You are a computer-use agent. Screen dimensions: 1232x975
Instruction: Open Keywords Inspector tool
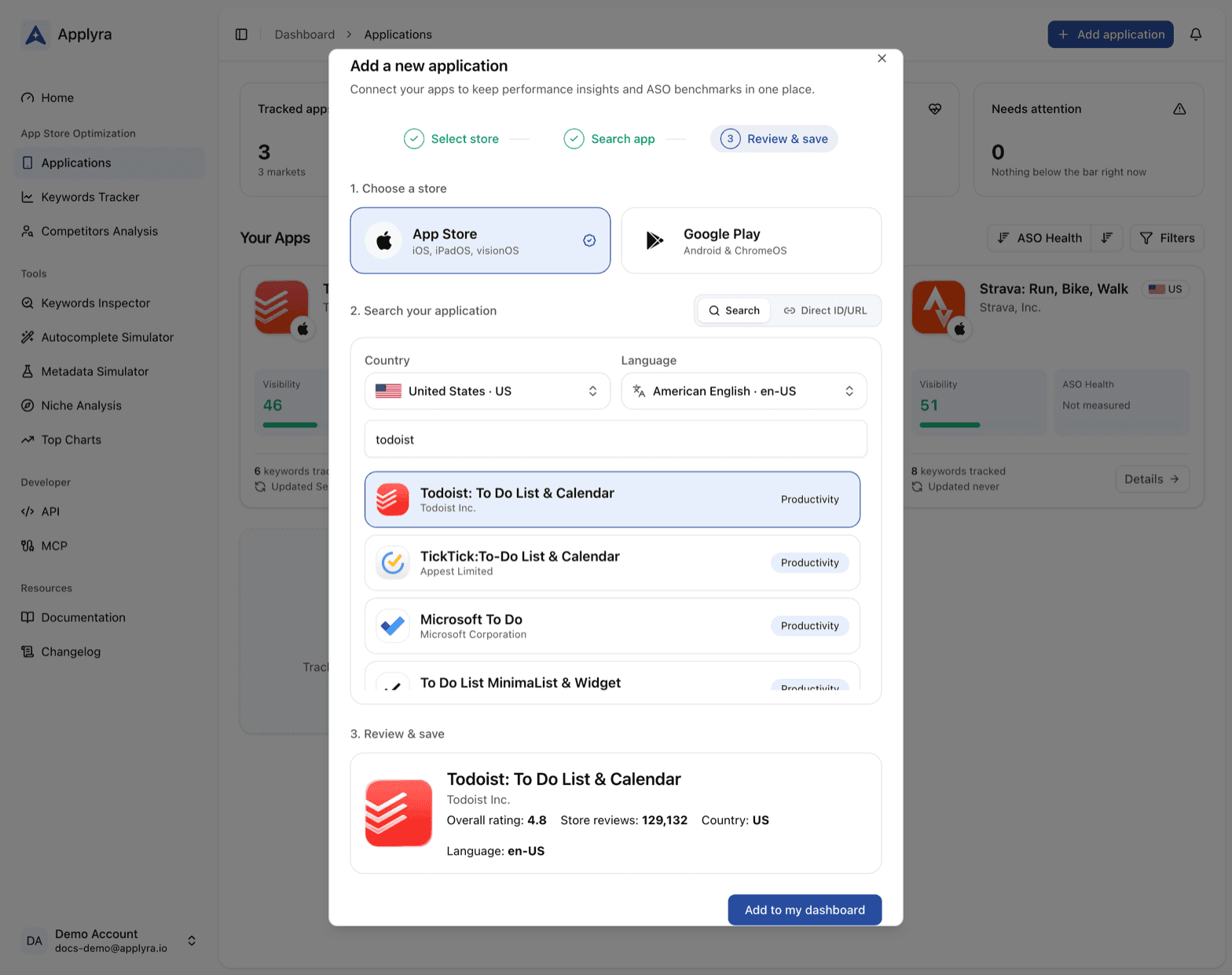tap(110, 303)
